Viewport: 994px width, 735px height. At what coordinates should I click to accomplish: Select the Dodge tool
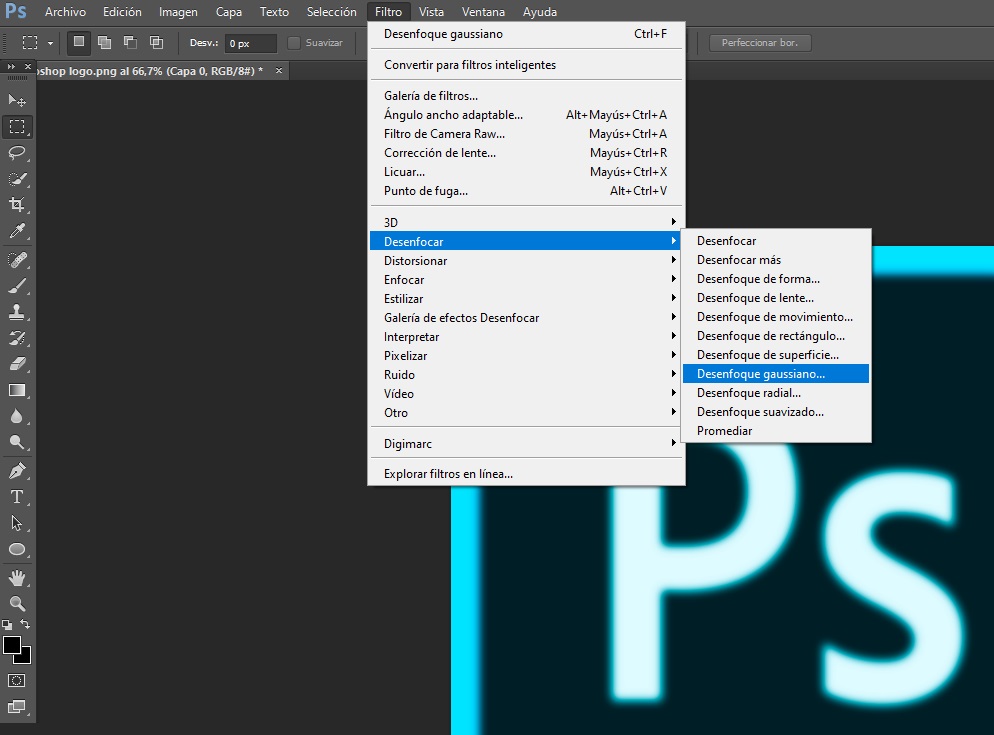pyautogui.click(x=17, y=442)
